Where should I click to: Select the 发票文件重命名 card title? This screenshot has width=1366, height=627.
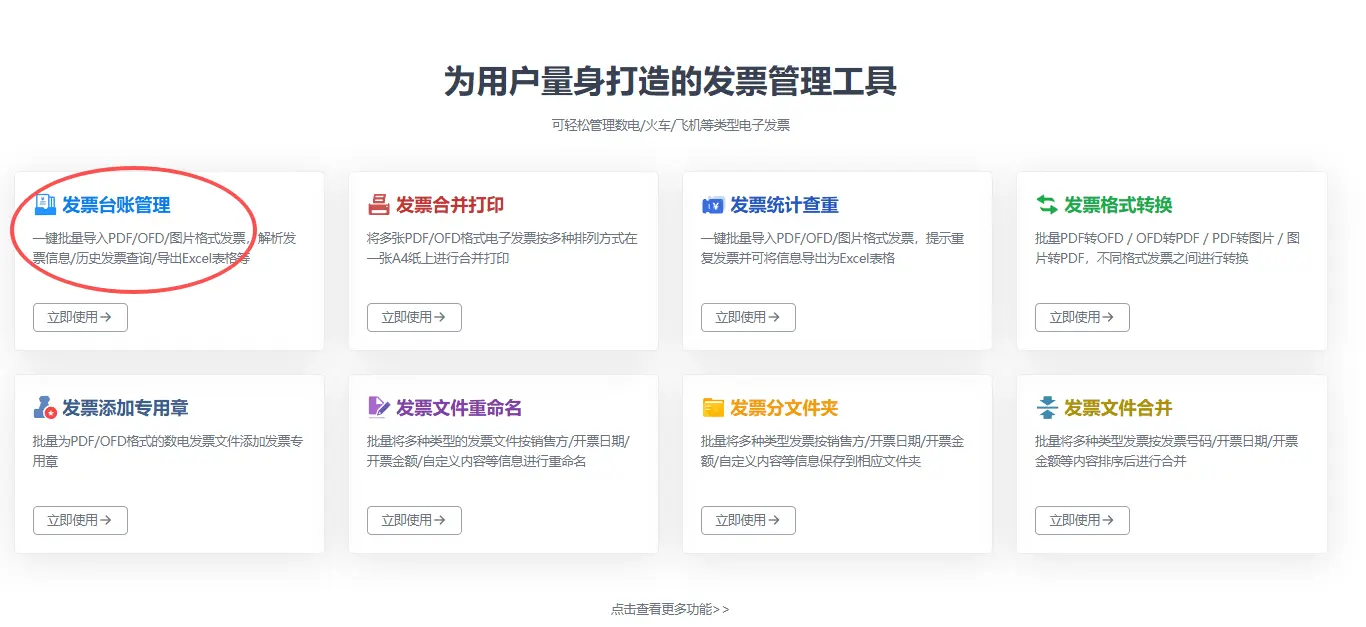tap(459, 408)
